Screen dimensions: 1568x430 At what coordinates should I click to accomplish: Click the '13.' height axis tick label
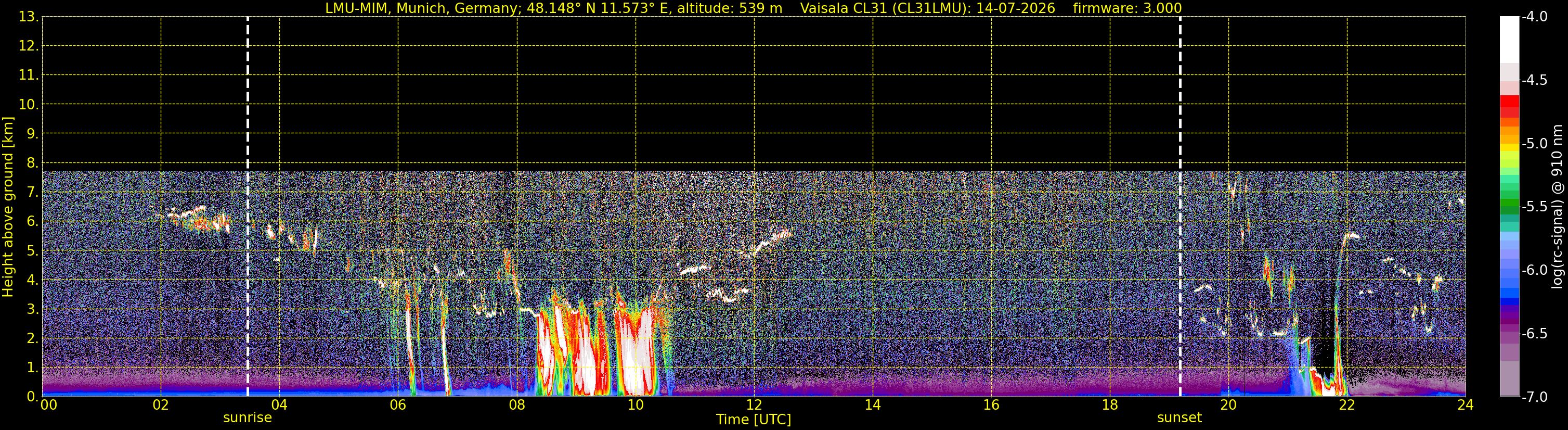pos(29,17)
